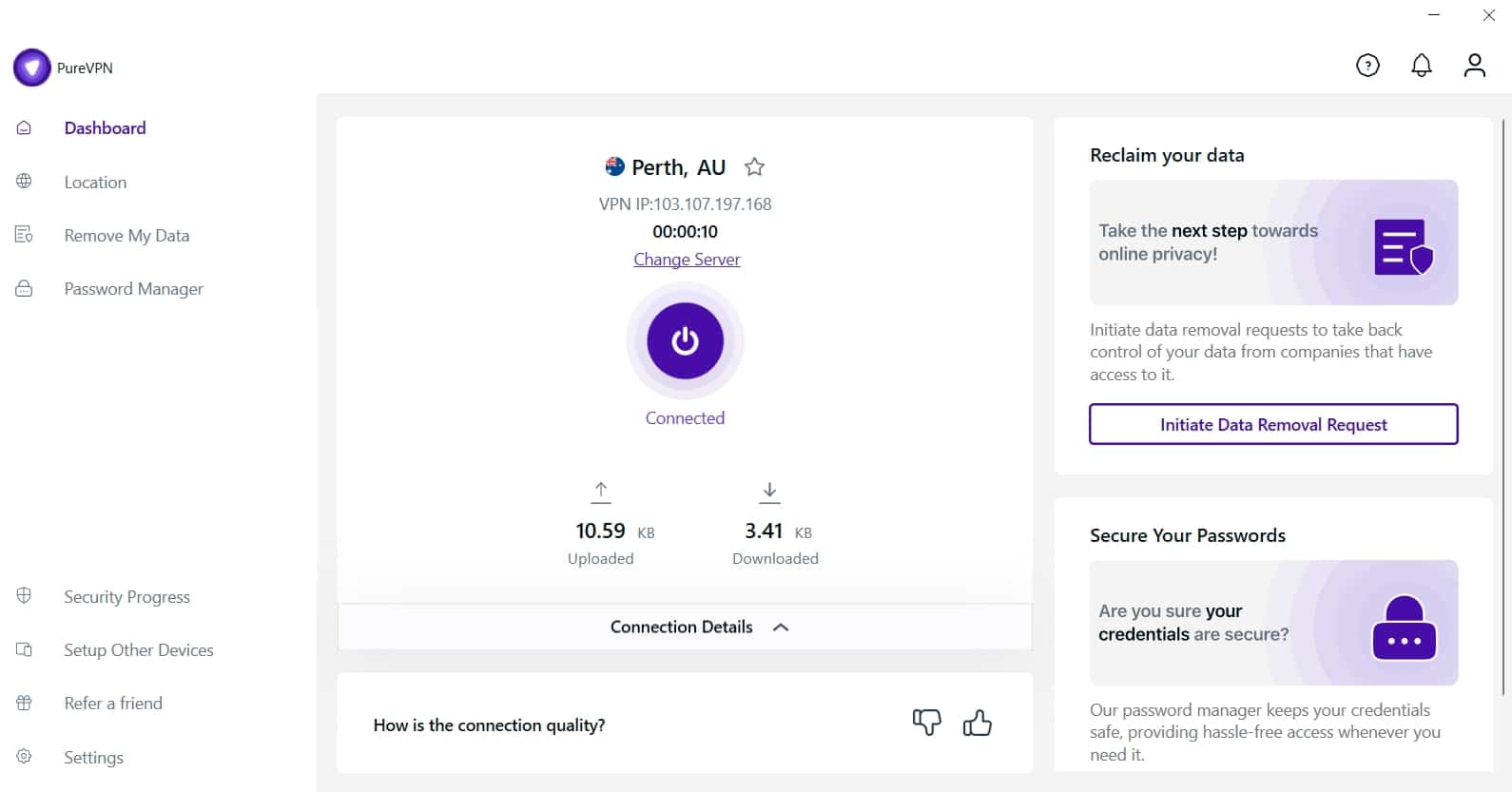The width and height of the screenshot is (1512, 792).
Task: Click 'How is the connection quality?' text
Action: click(489, 725)
